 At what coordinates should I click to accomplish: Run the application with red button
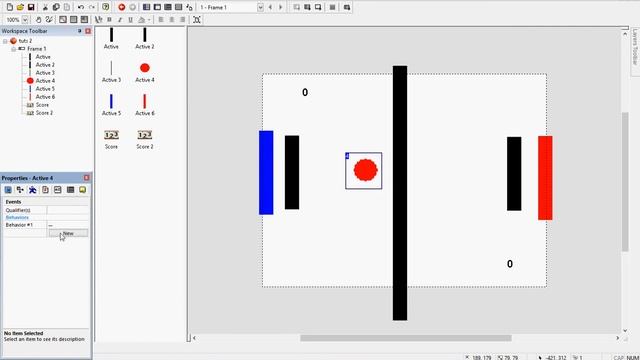coord(122,7)
